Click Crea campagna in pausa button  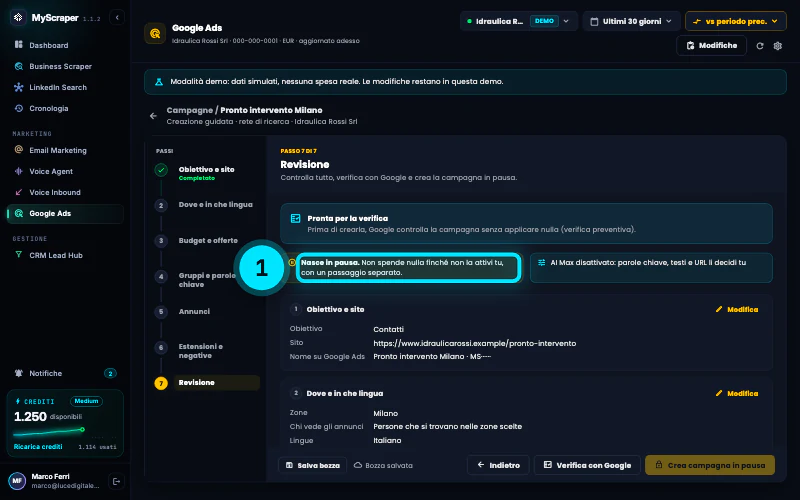[x=710, y=465]
